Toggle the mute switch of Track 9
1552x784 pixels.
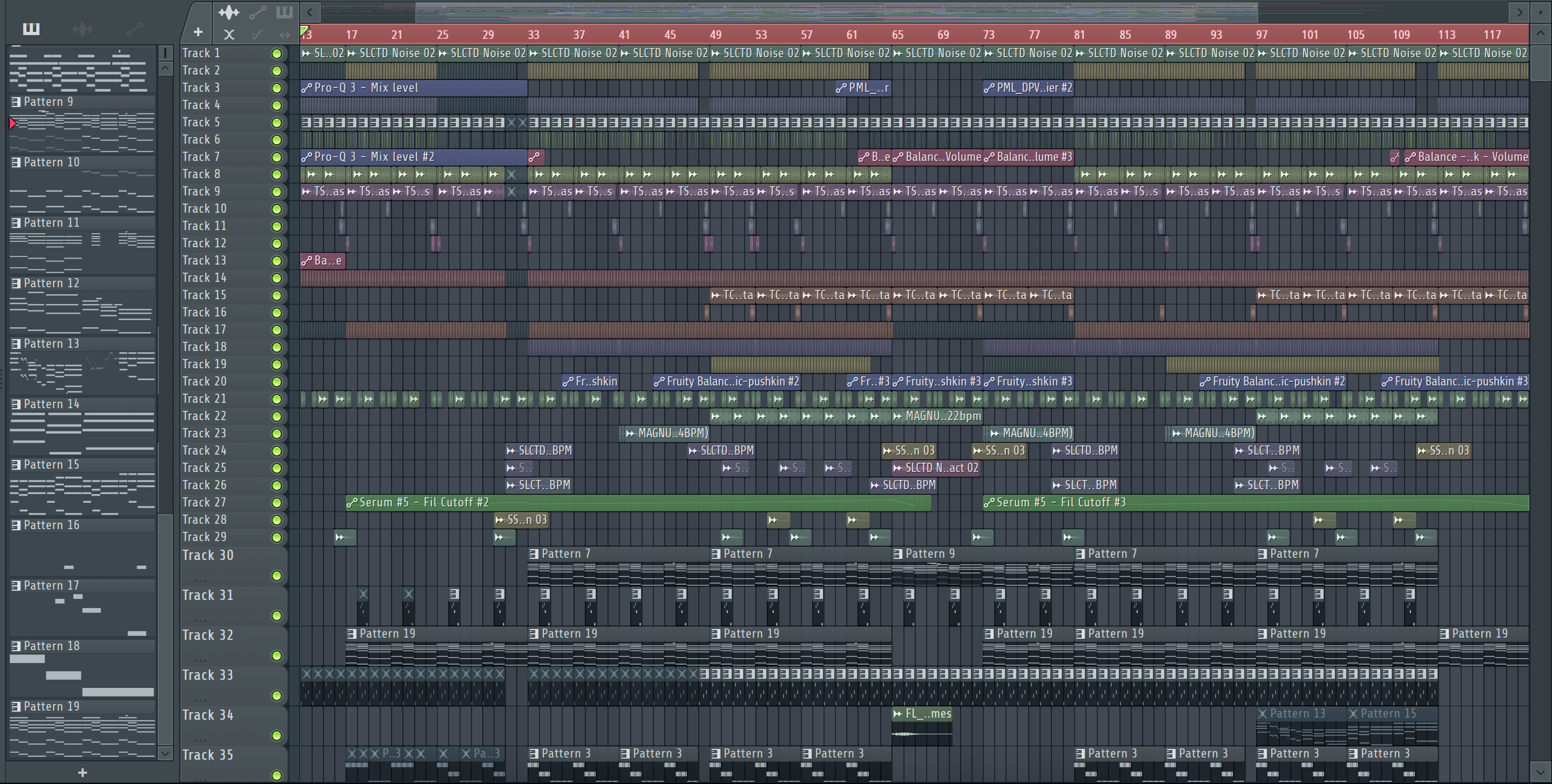[x=276, y=192]
